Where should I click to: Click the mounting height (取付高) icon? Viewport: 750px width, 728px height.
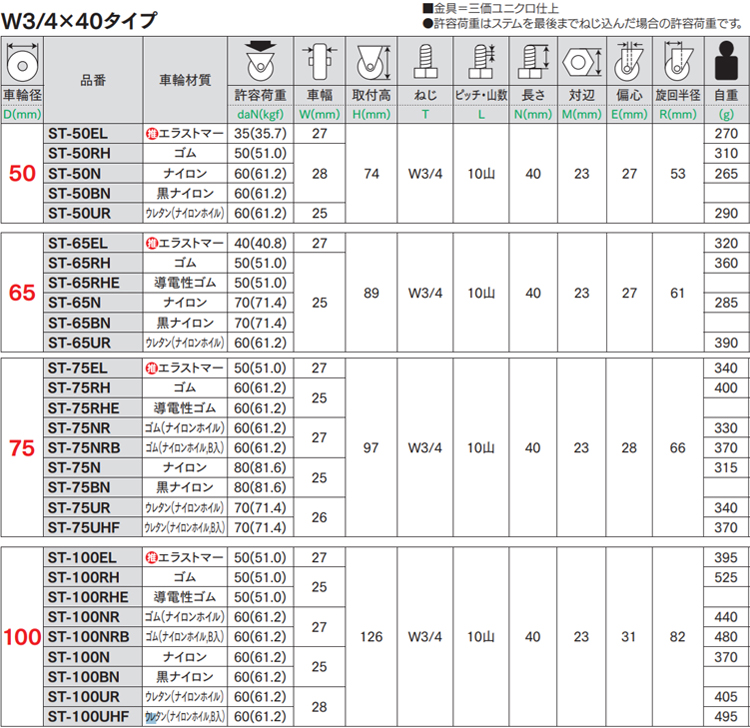(371, 63)
